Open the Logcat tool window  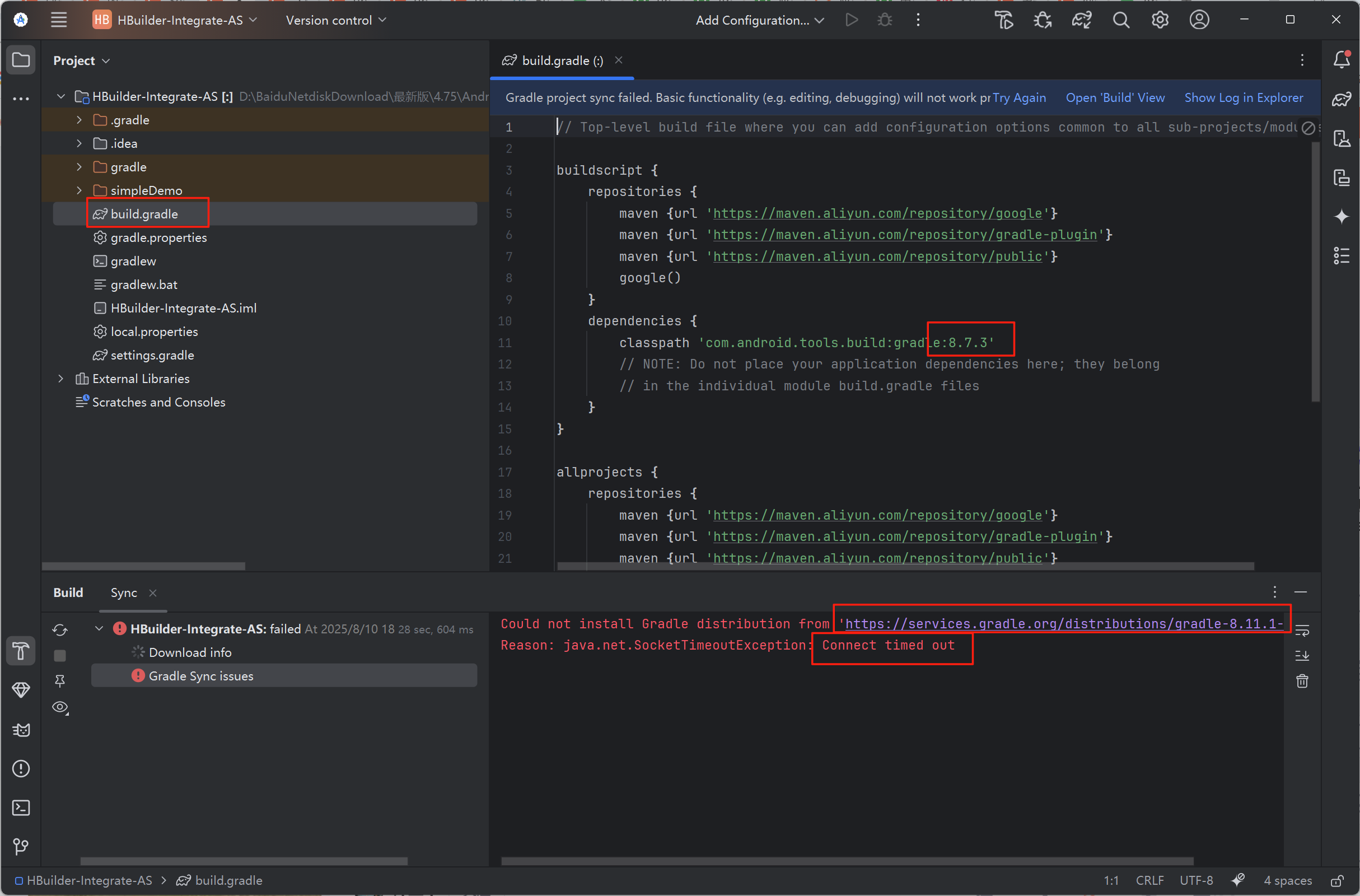21,730
